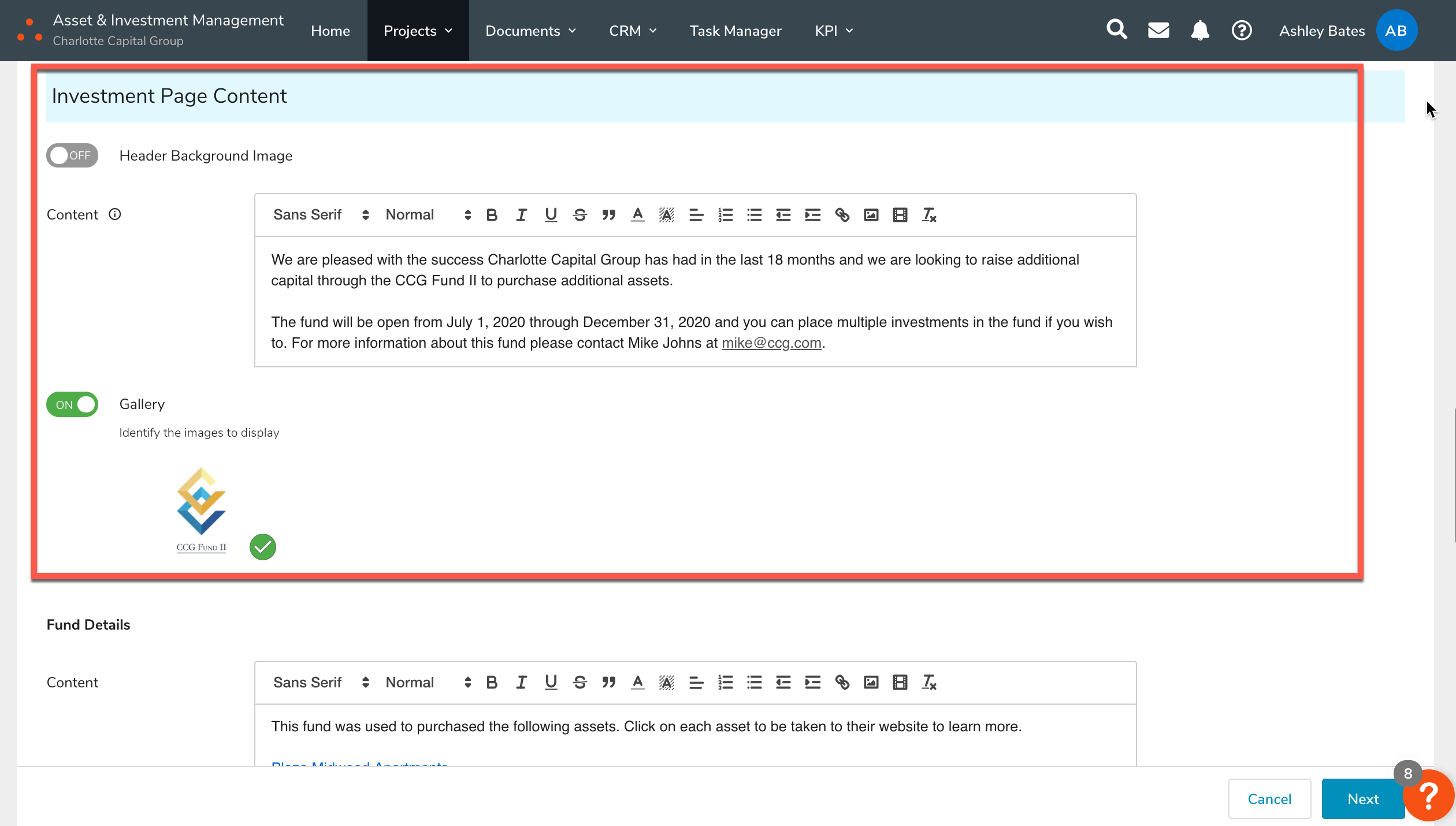Image resolution: width=1456 pixels, height=826 pixels.
Task: Insert a link in first content editor
Action: (842, 215)
